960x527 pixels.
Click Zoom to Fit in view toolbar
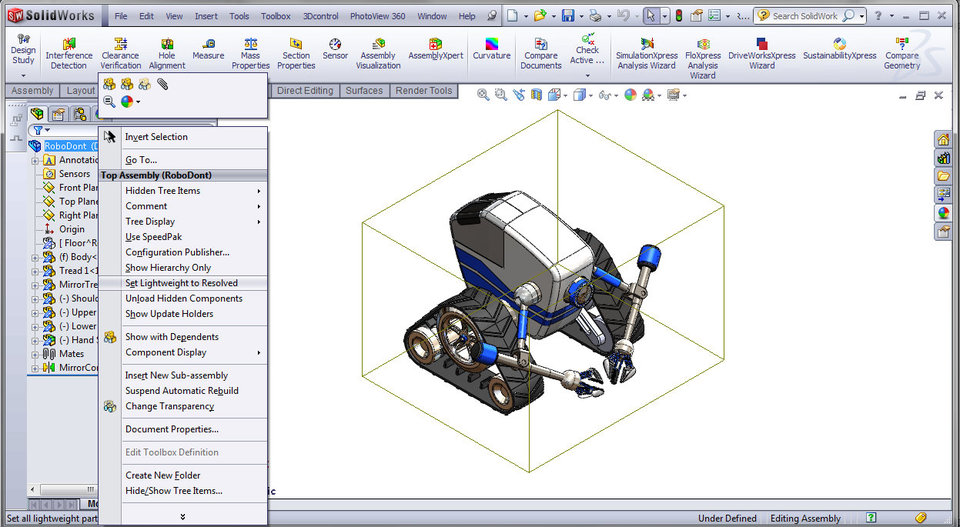coord(483,95)
